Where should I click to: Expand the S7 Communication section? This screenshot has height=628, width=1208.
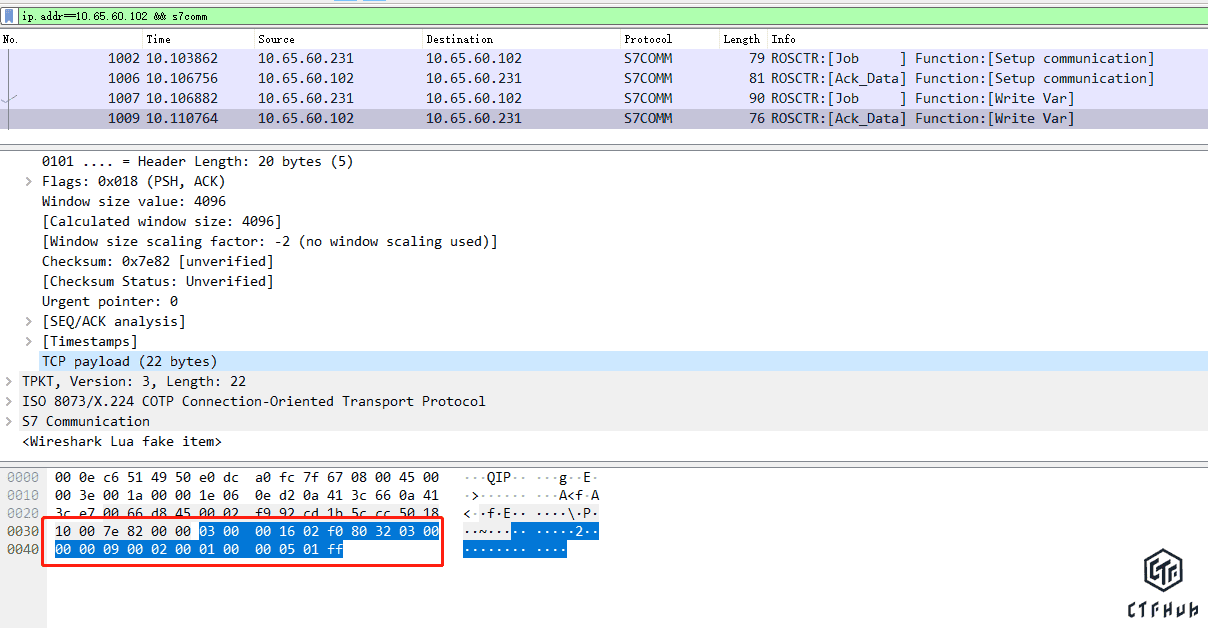10,421
